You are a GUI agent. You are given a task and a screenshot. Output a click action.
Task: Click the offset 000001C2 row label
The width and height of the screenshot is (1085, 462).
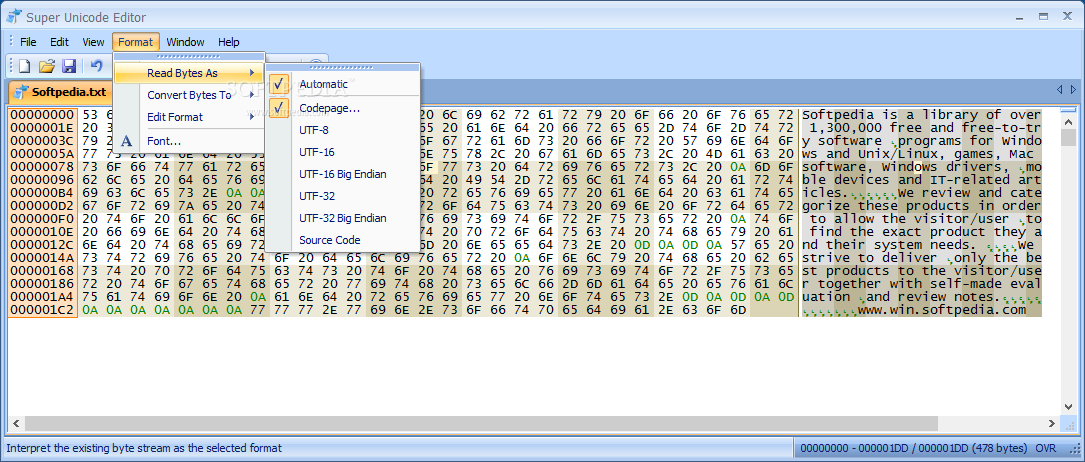point(43,310)
